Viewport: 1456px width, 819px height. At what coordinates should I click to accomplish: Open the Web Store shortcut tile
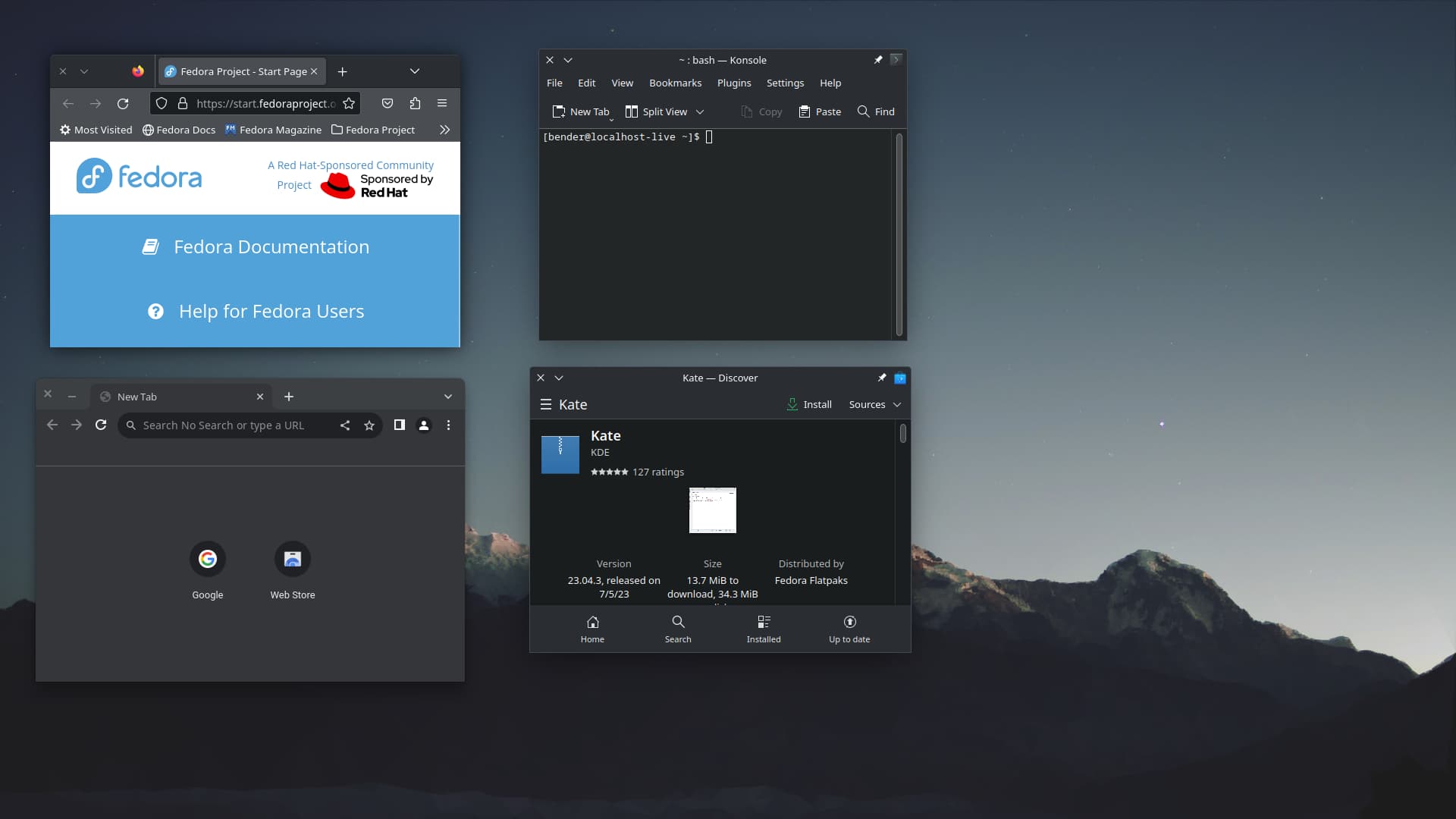point(293,570)
